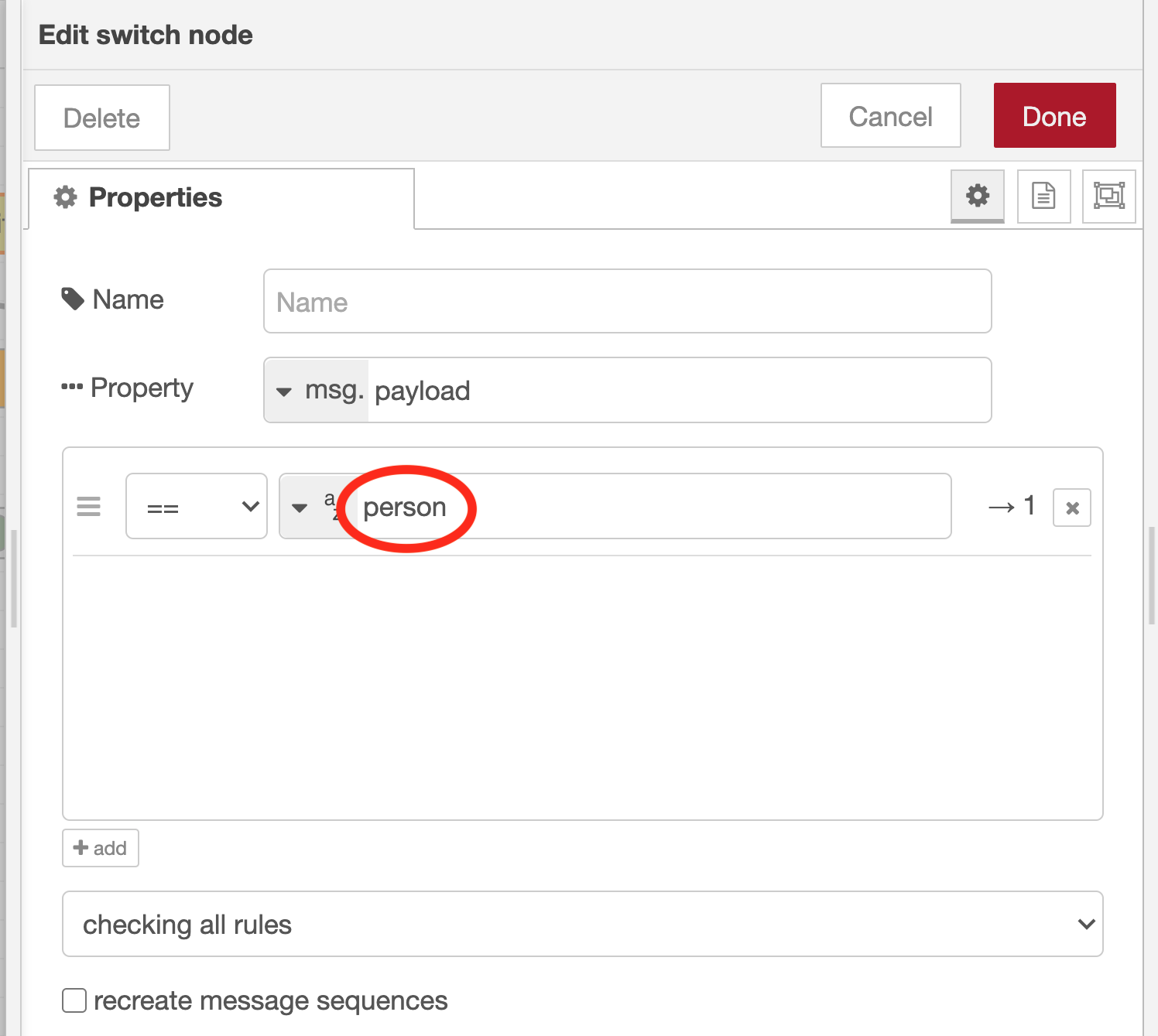The width and height of the screenshot is (1158, 1036).
Task: Add a new rule with add button
Action: (x=101, y=848)
